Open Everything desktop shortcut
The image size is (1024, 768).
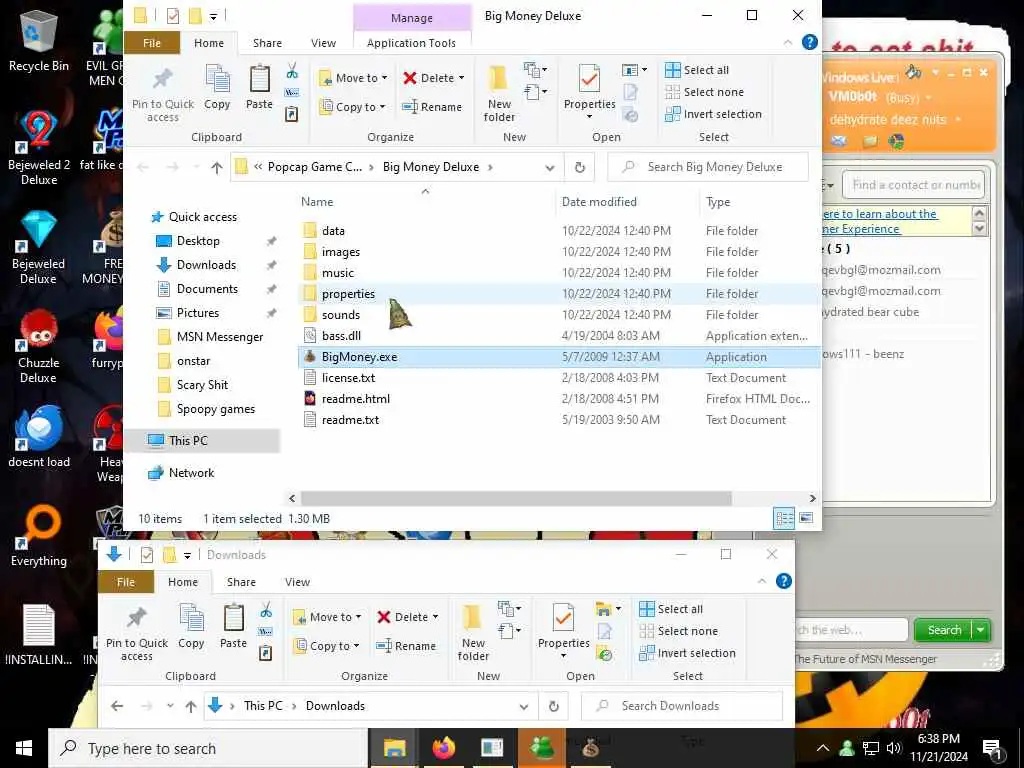39,536
